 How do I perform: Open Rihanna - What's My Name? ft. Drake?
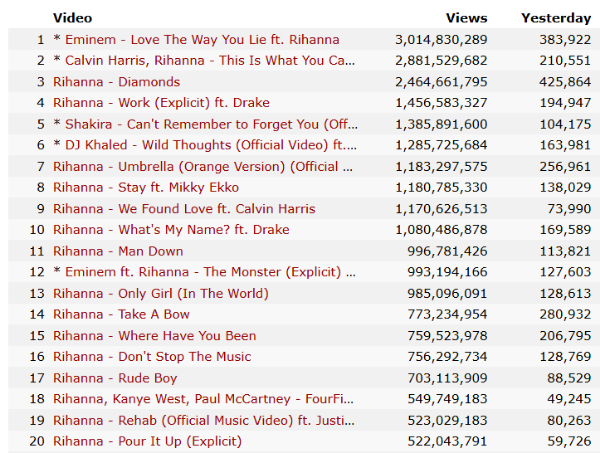coord(171,230)
